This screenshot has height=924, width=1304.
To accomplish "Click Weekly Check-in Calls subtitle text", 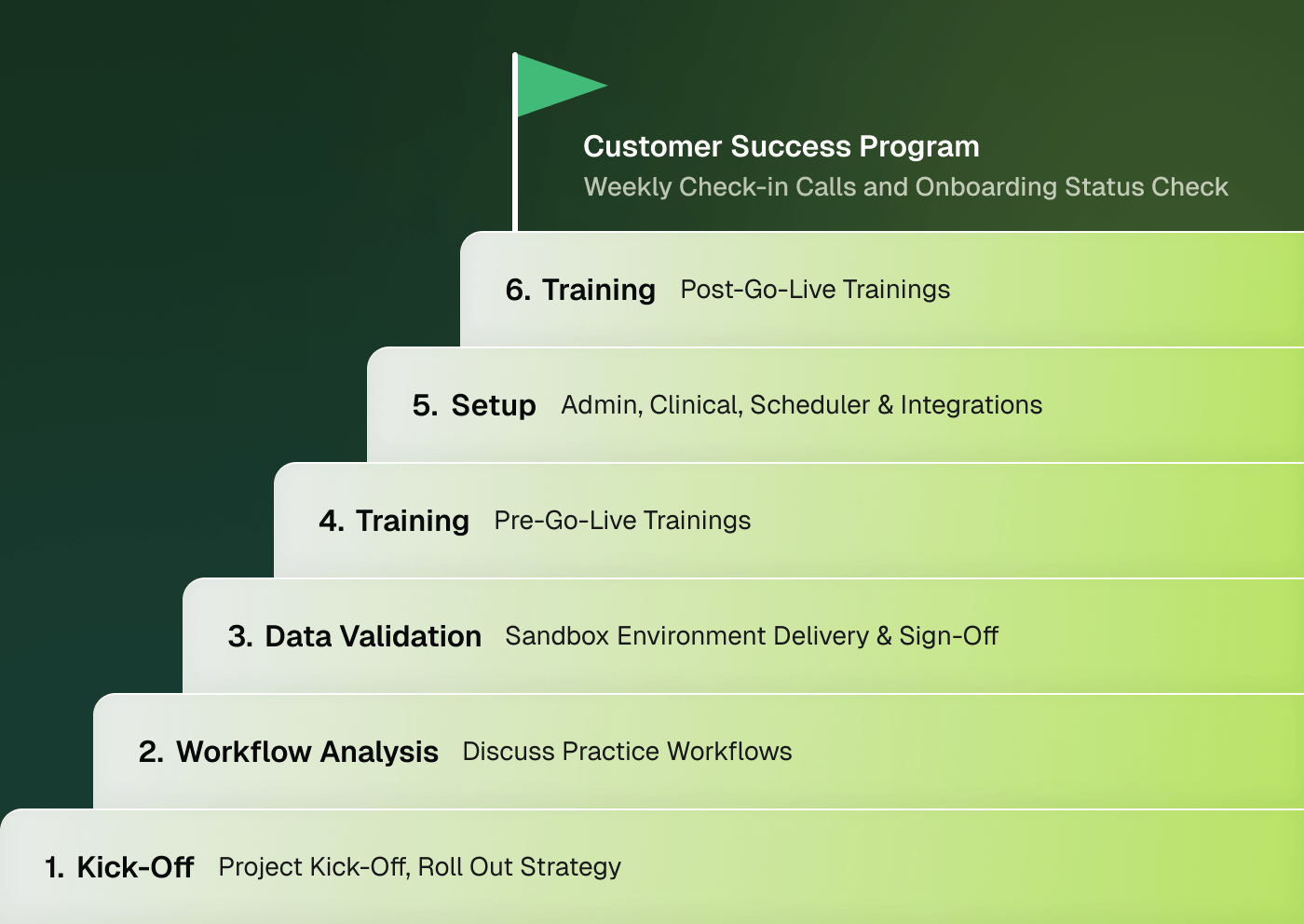I will point(905,186).
